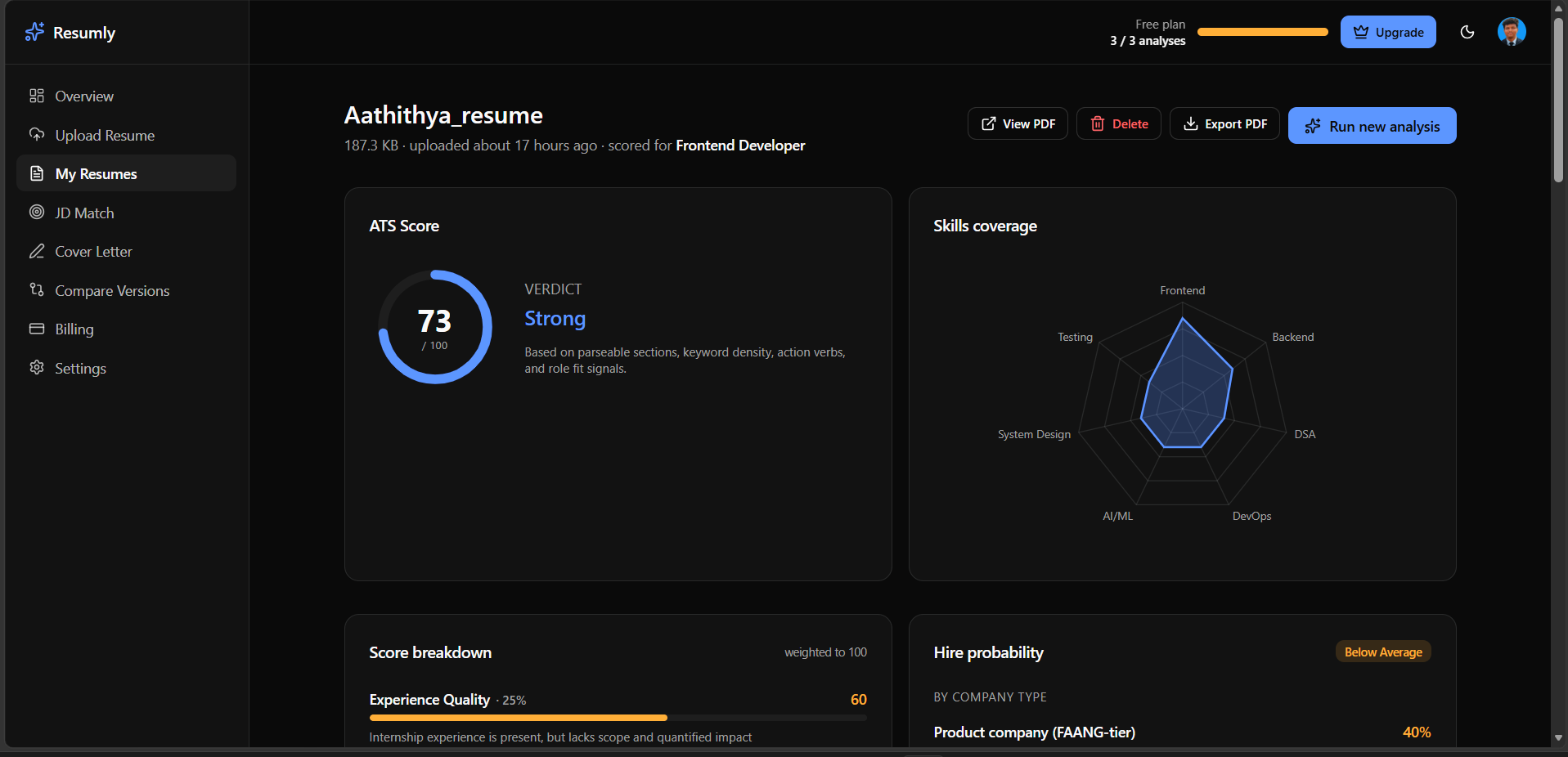Click the 'weighted to 100' text
The height and width of the screenshot is (757, 1568).
tap(825, 652)
